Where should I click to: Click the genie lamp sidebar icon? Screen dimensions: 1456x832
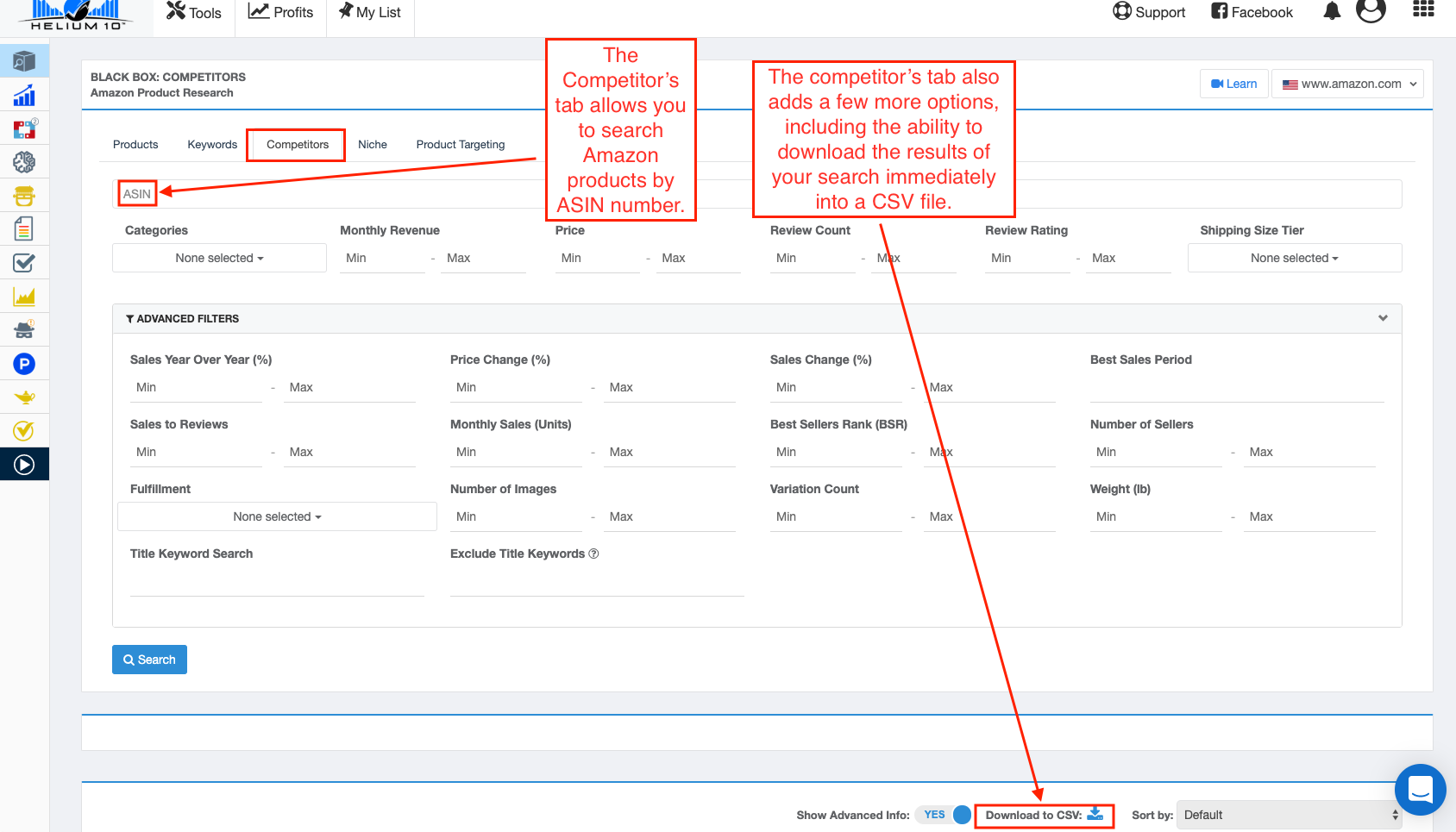tap(24, 397)
